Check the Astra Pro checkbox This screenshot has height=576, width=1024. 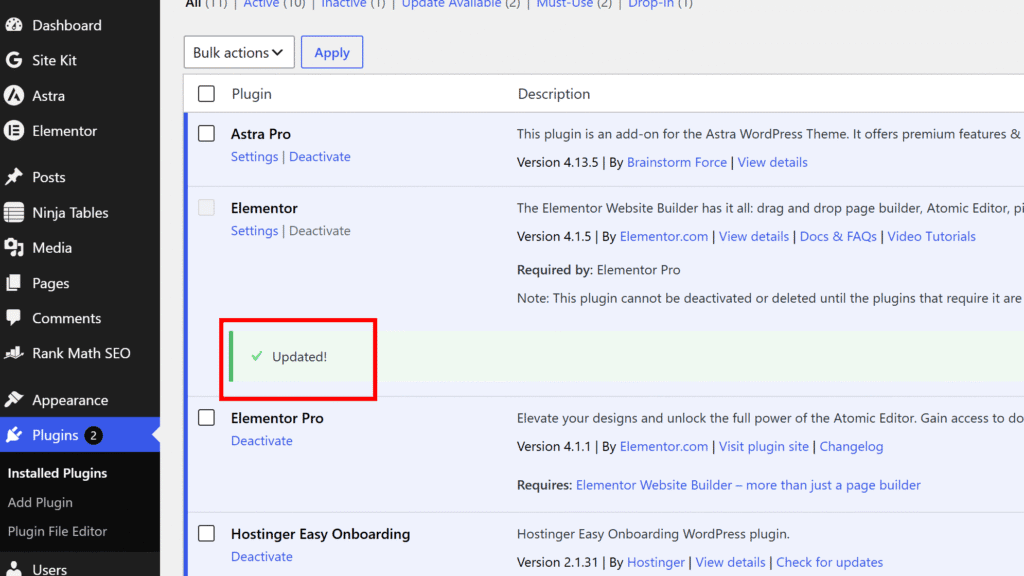pyautogui.click(x=206, y=133)
